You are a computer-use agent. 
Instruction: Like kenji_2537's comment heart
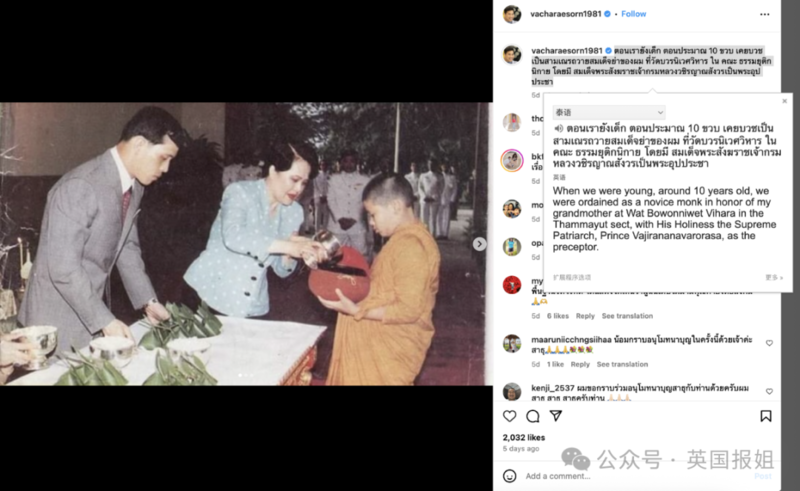769,391
